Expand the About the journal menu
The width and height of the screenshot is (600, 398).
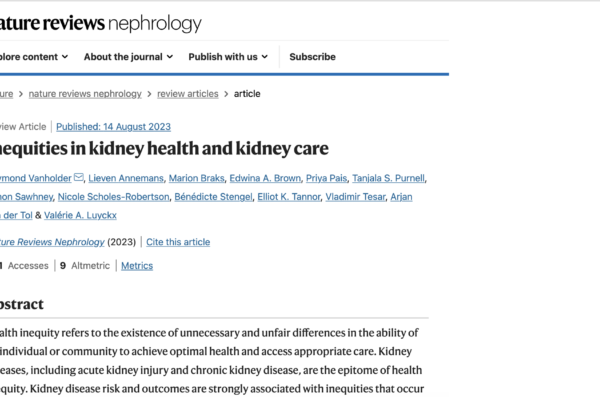pyautogui.click(x=129, y=57)
